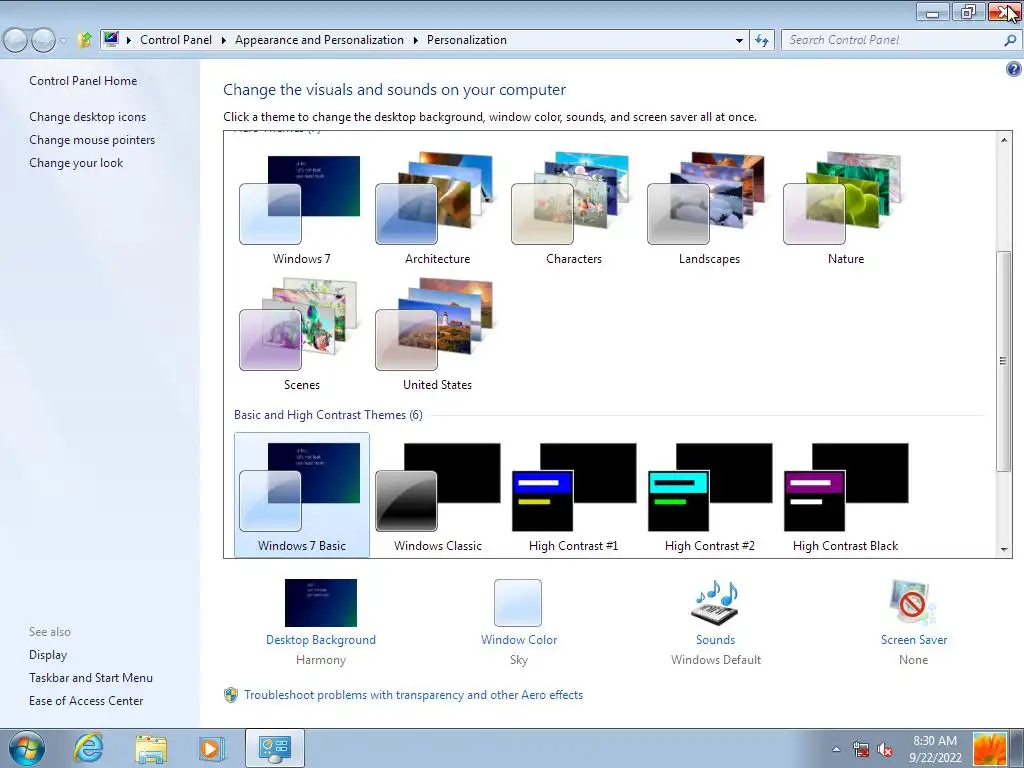1024x768 pixels.
Task: Expand arrow after Appearance and Personalization
Action: (415, 40)
